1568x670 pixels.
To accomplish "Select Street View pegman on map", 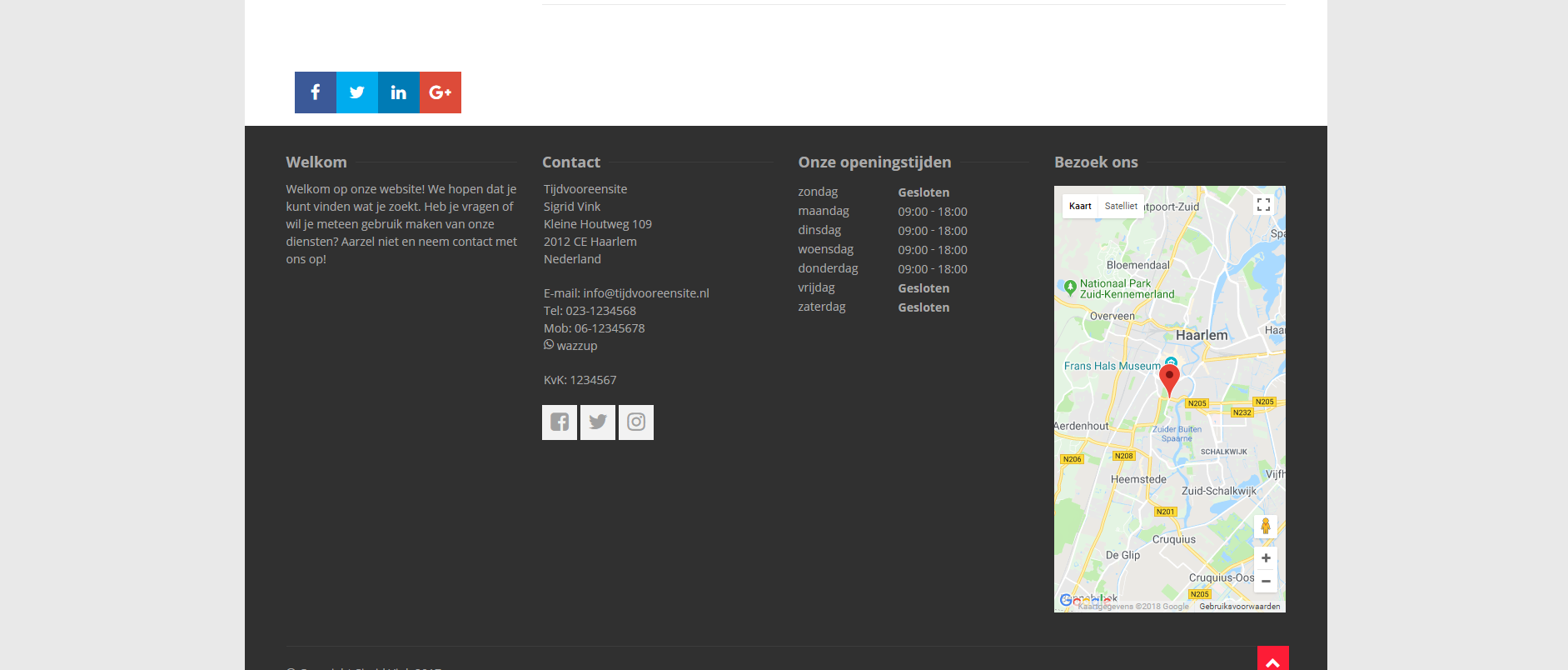I will [1266, 526].
